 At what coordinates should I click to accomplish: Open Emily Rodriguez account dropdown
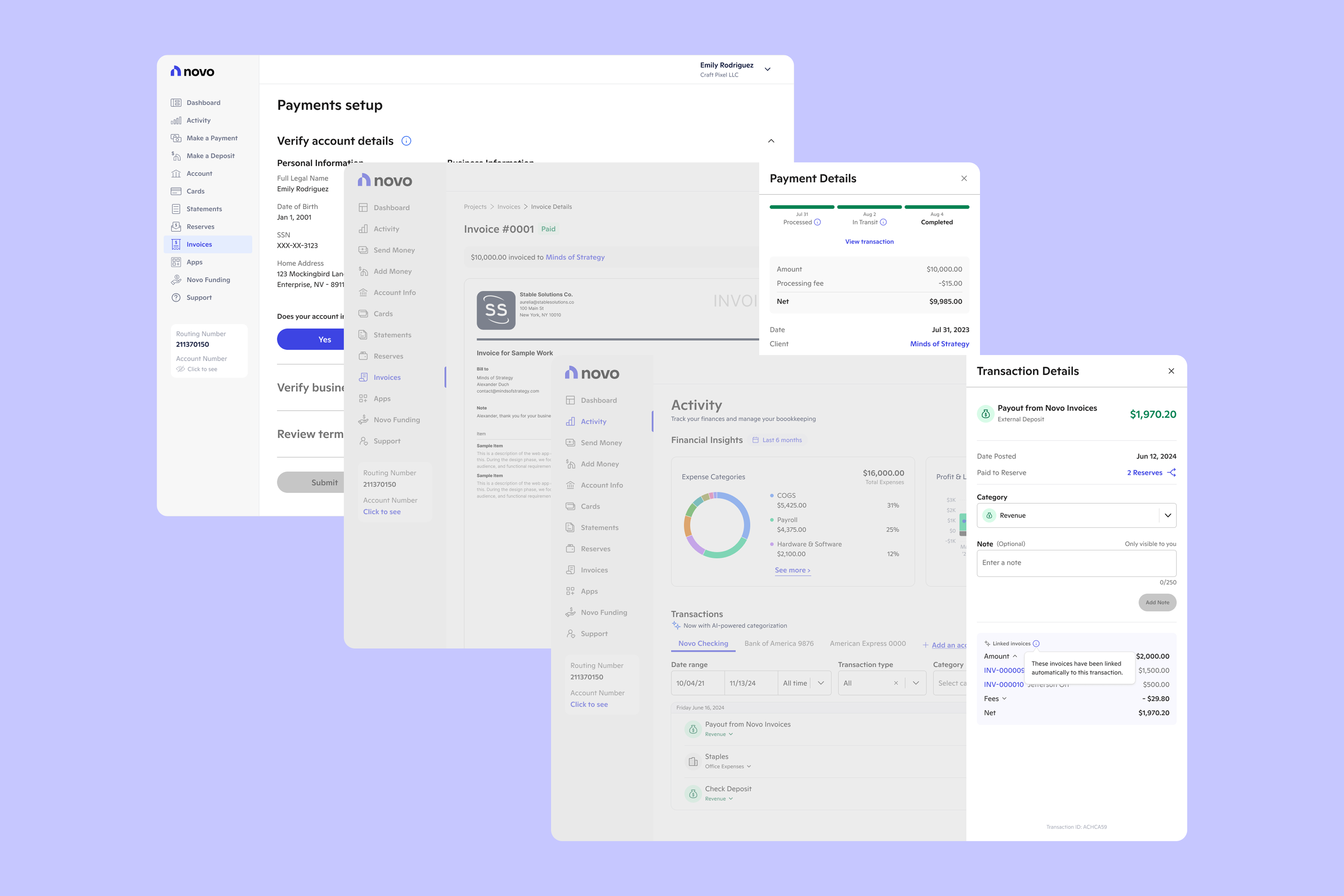pos(768,69)
